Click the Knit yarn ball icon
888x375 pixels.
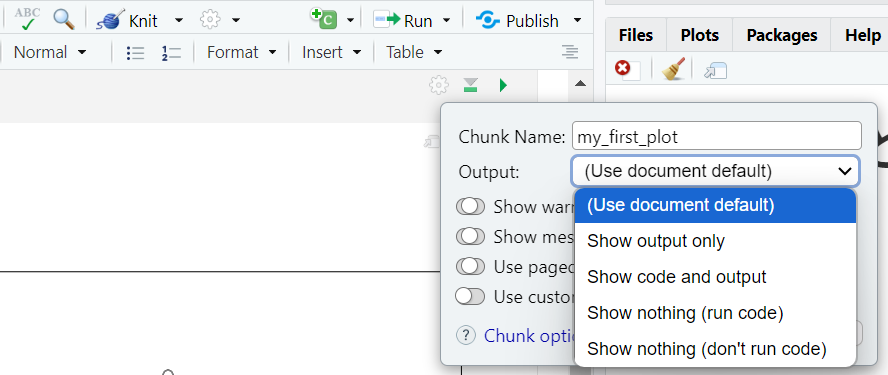pyautogui.click(x=110, y=20)
